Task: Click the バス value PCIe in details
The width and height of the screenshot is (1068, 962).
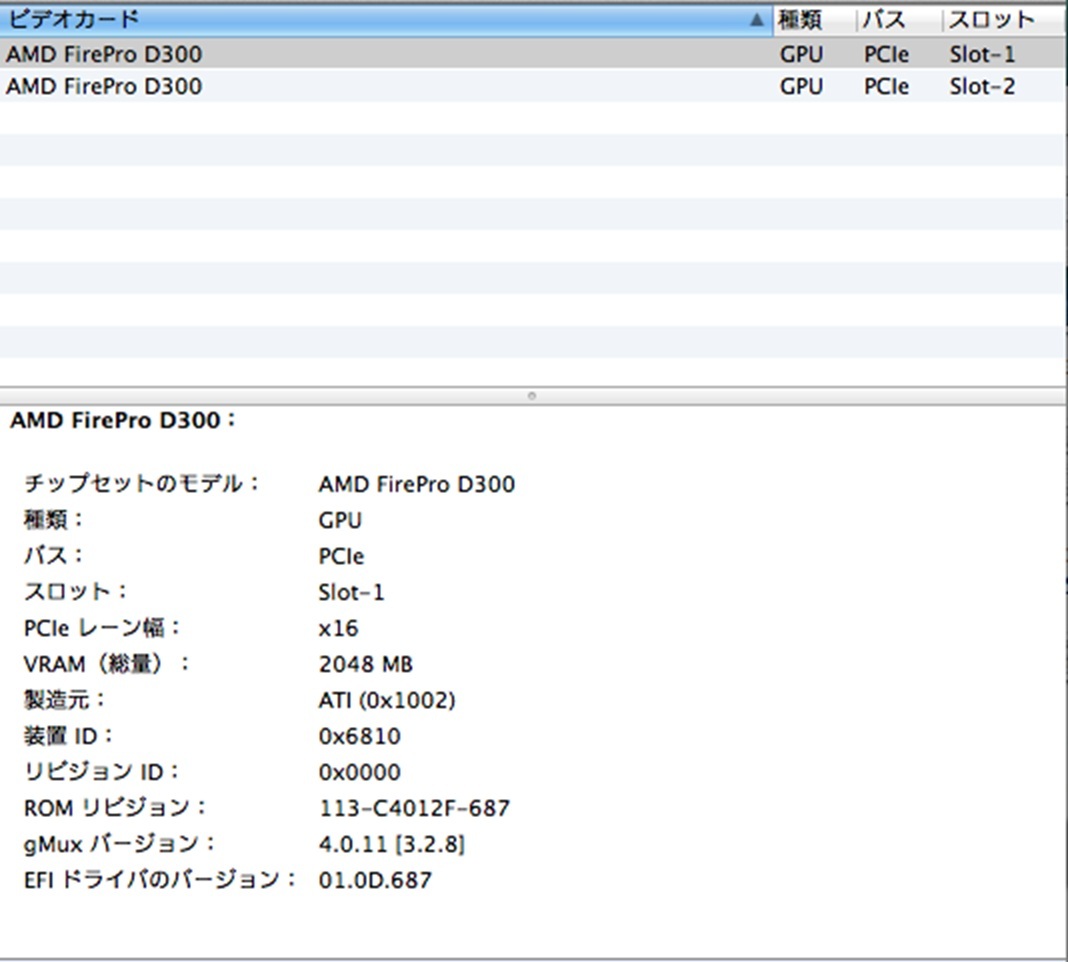Action: (x=341, y=557)
